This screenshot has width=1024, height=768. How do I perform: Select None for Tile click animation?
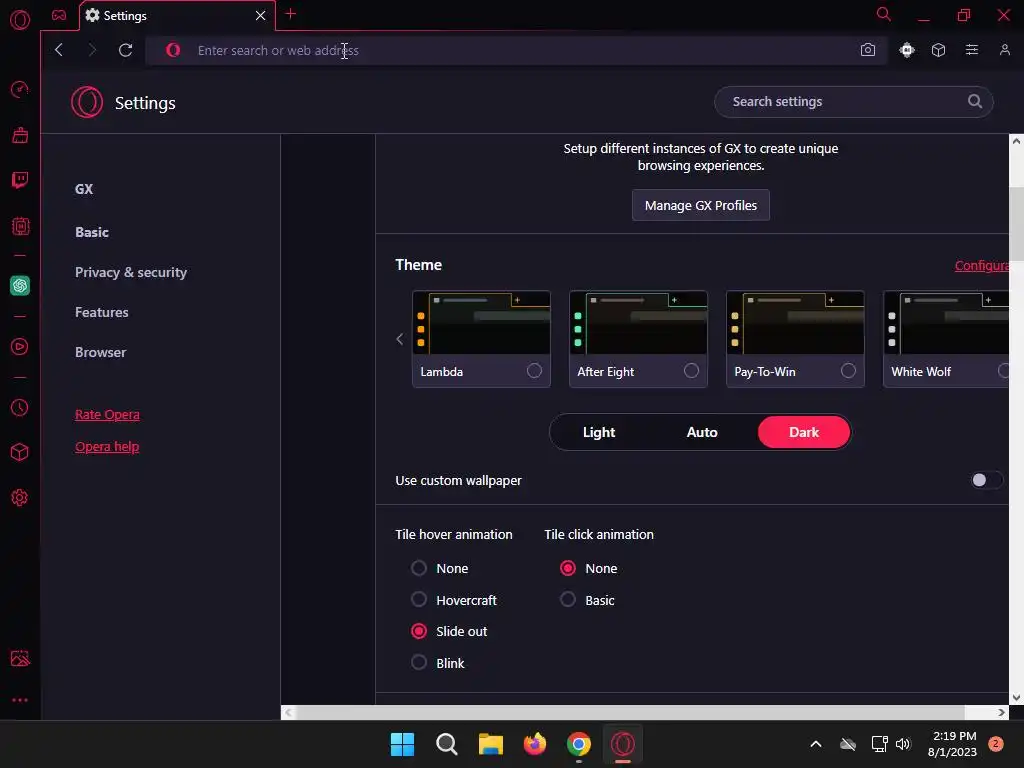coord(568,568)
